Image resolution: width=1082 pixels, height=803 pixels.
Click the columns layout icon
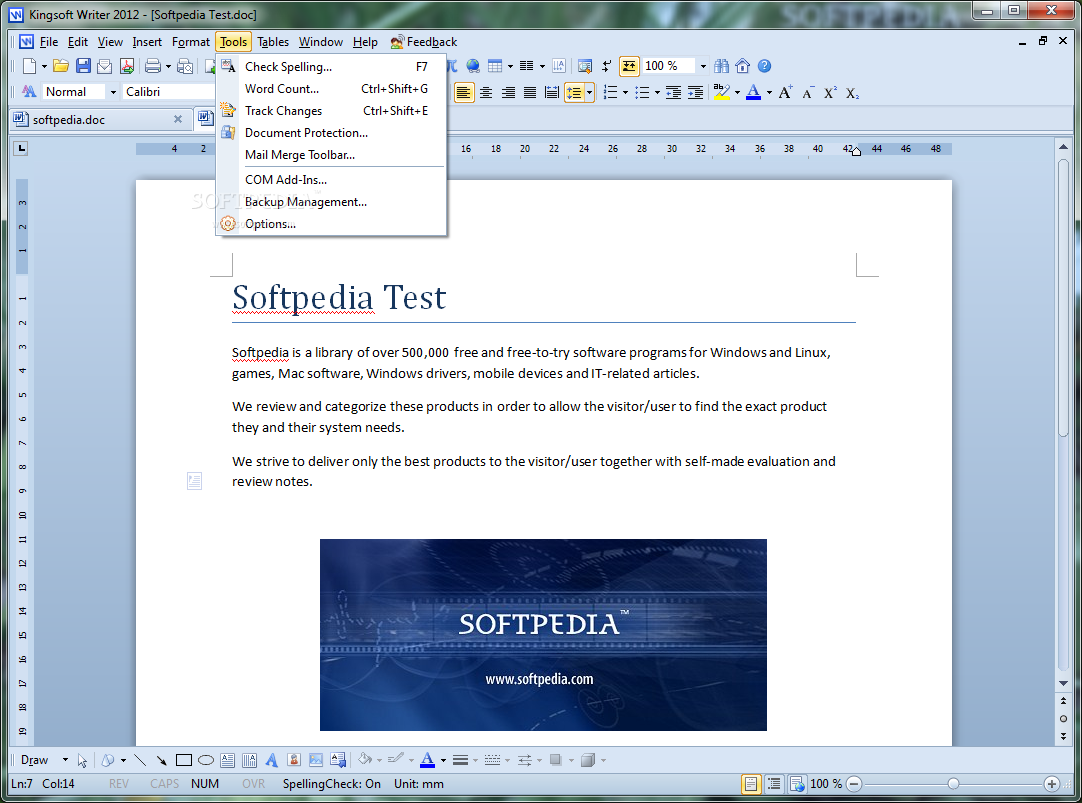pos(527,66)
